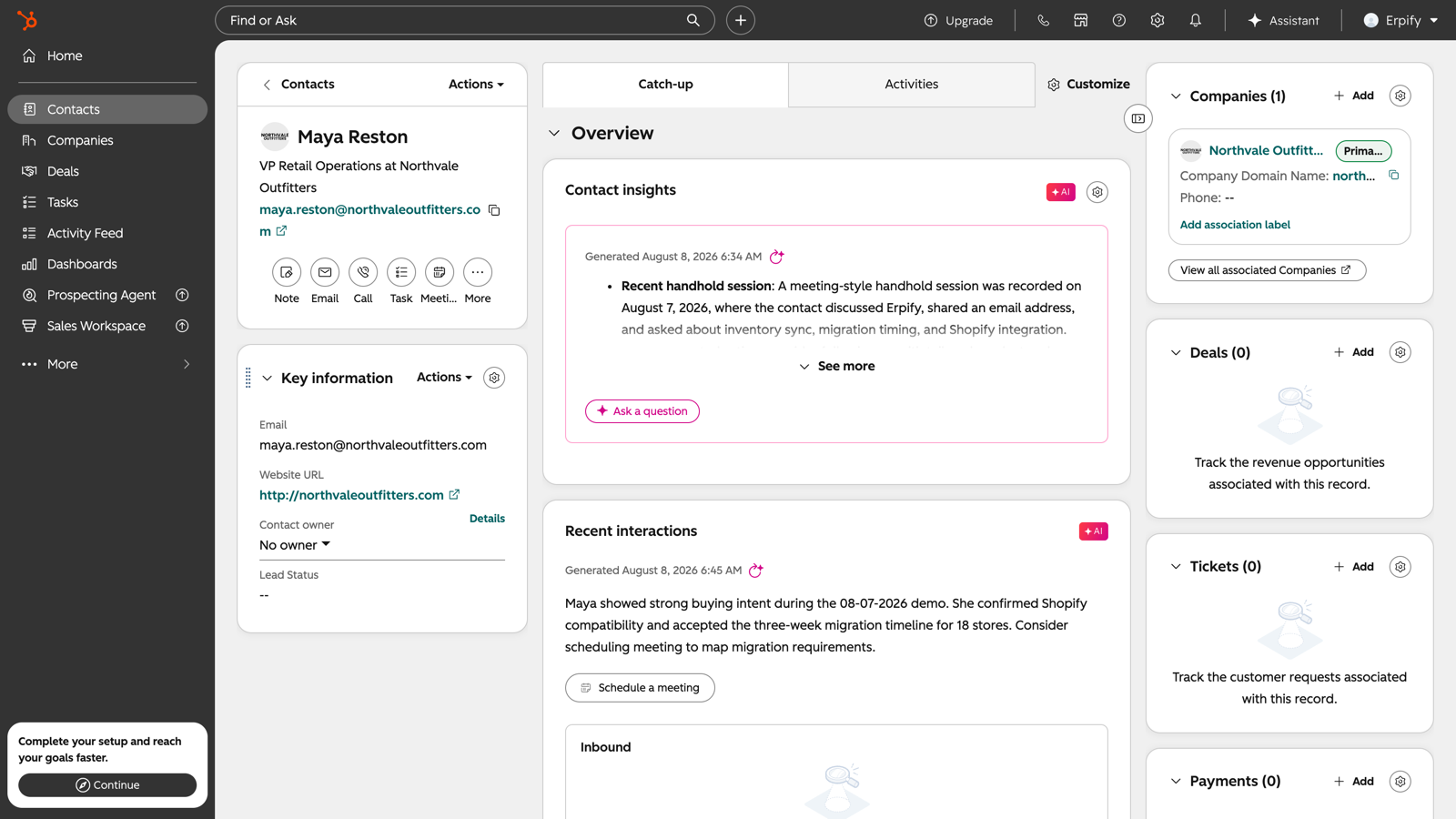Expand the More sidebar menu

pyautogui.click(x=107, y=364)
